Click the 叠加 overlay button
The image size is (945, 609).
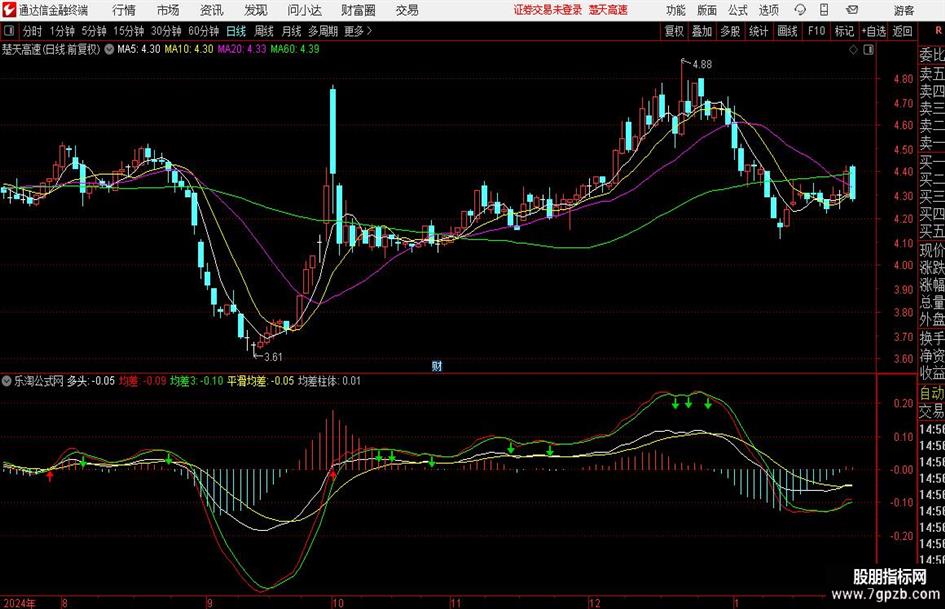pyautogui.click(x=702, y=31)
